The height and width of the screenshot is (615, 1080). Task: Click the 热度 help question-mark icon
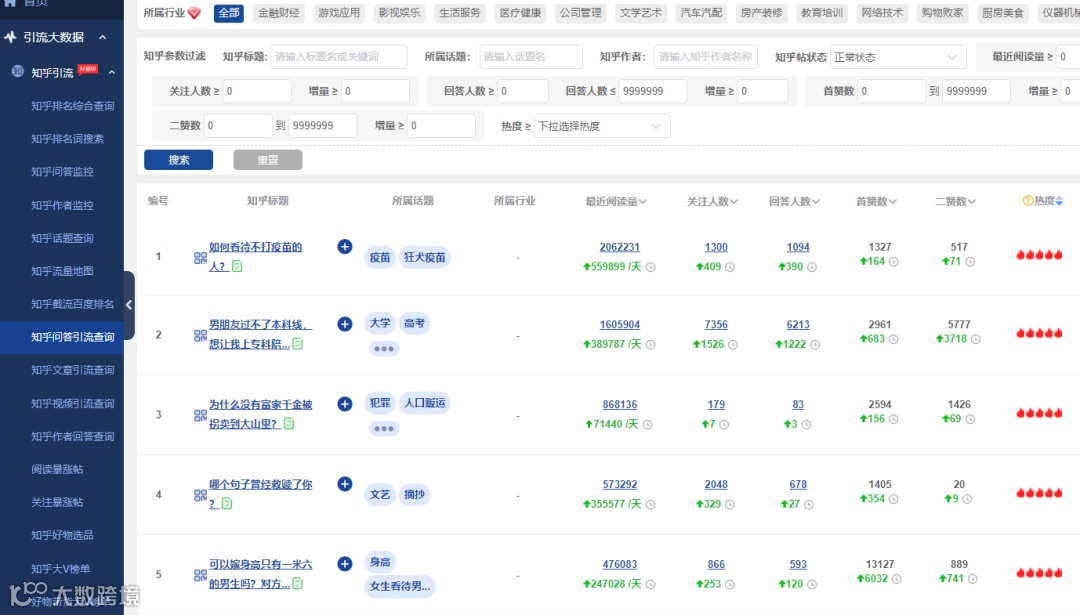click(1028, 200)
